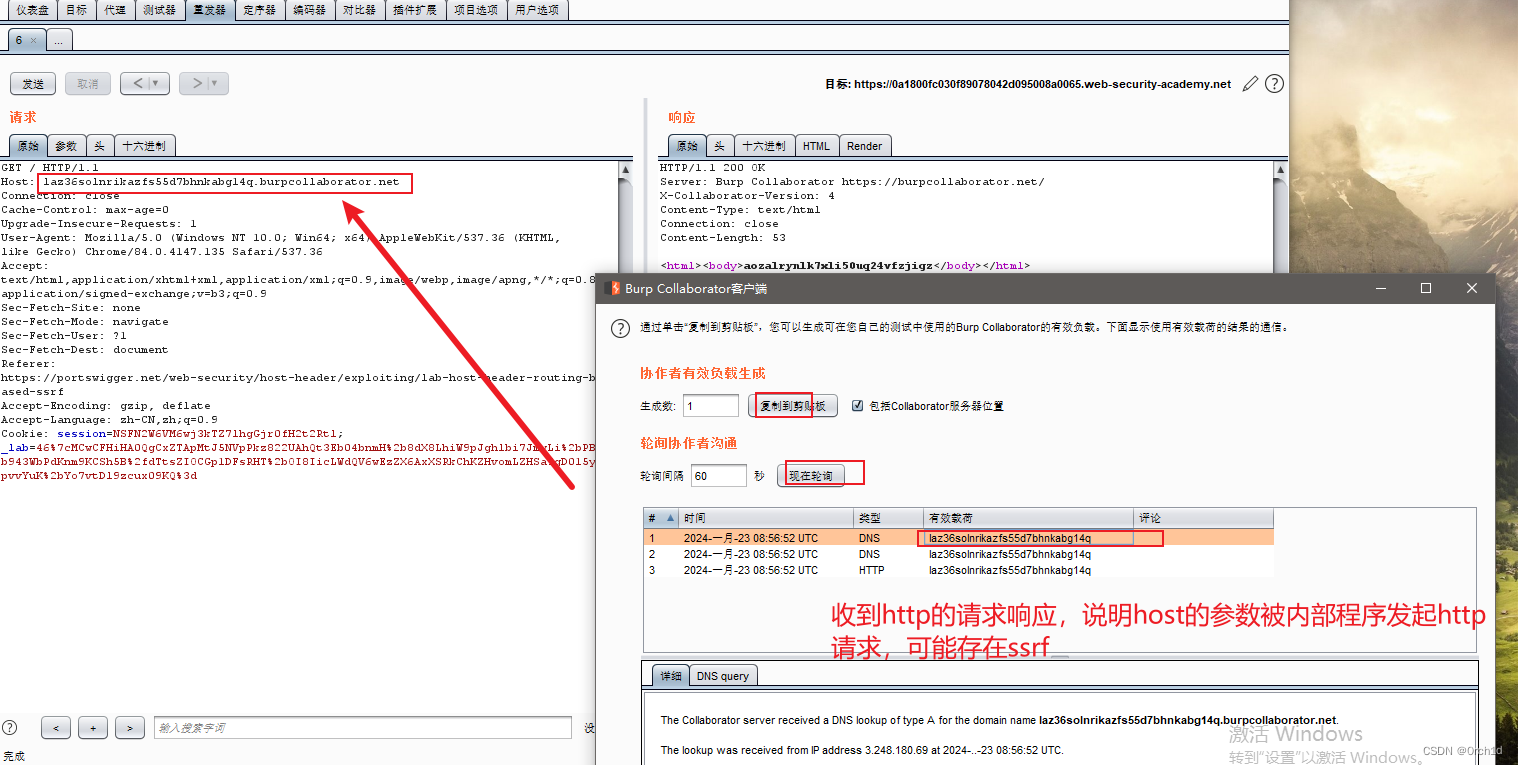Toggle include Collaborator server location checkbox

pos(857,405)
